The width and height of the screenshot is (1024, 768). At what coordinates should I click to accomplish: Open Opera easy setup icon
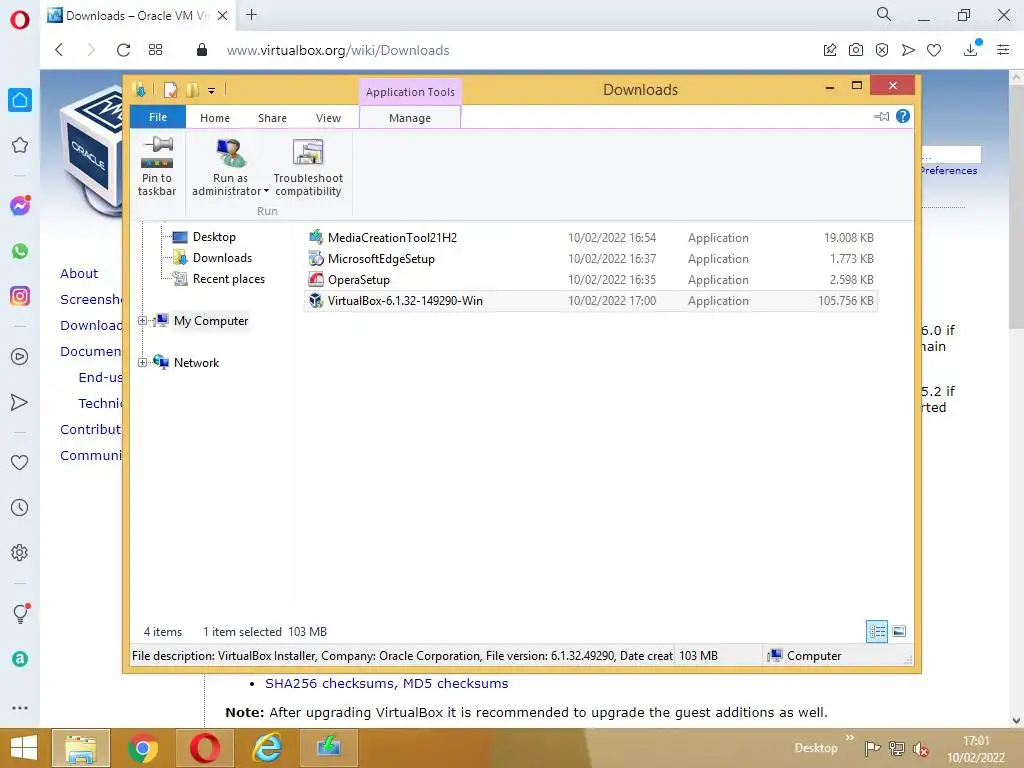pos(1003,50)
